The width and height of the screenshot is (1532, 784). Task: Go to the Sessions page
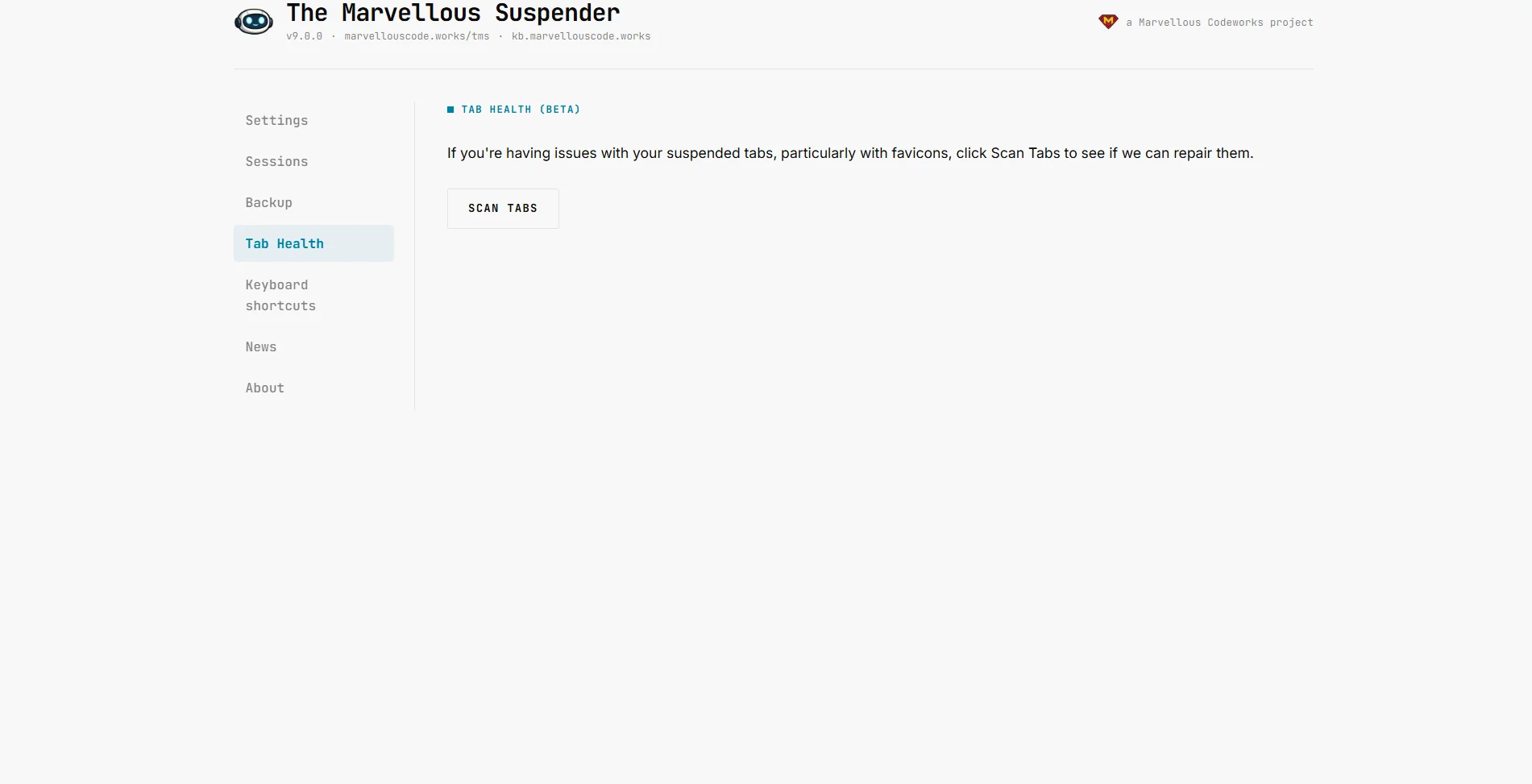click(x=313, y=161)
